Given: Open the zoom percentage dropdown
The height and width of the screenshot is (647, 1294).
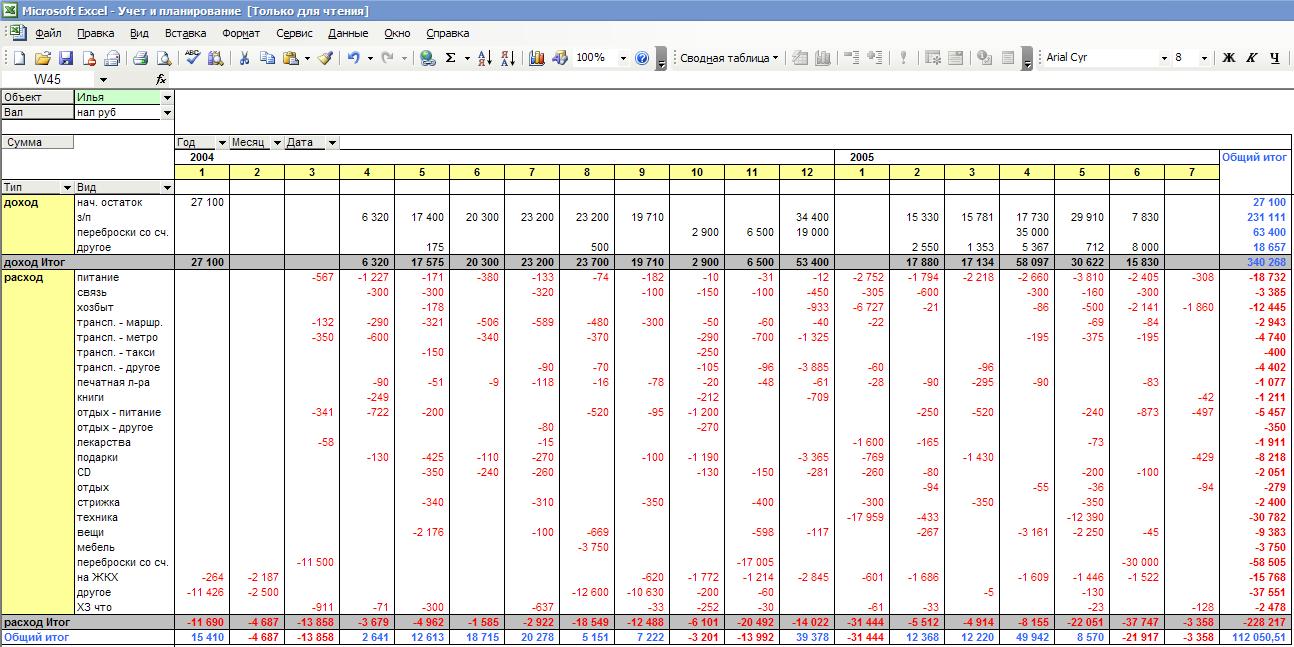Looking at the screenshot, I should 623,58.
